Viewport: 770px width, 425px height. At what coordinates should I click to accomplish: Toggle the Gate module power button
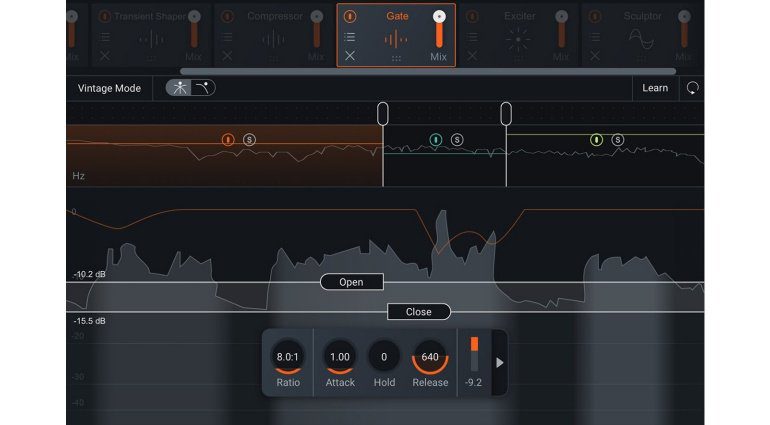349,17
